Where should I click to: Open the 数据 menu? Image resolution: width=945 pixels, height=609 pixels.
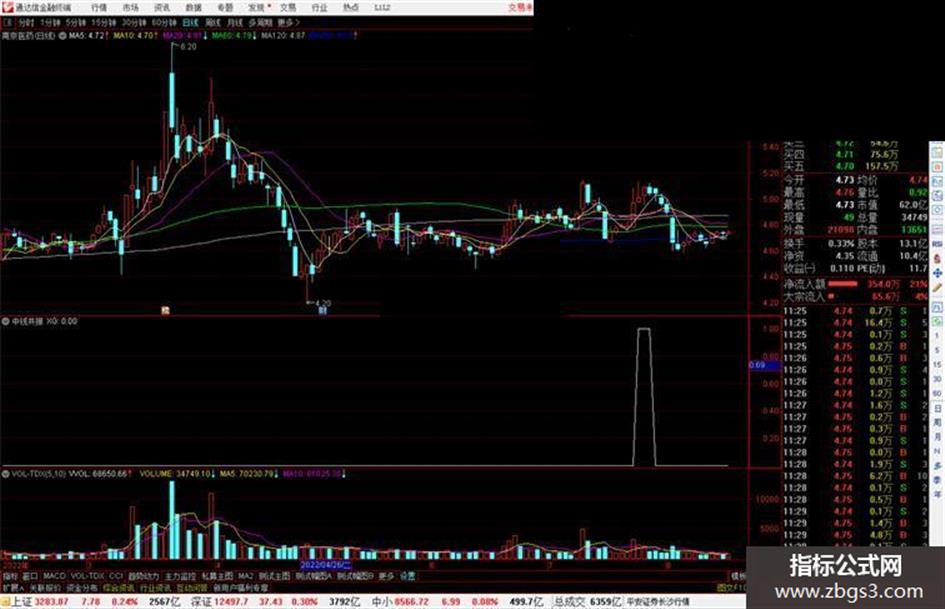(193, 7)
